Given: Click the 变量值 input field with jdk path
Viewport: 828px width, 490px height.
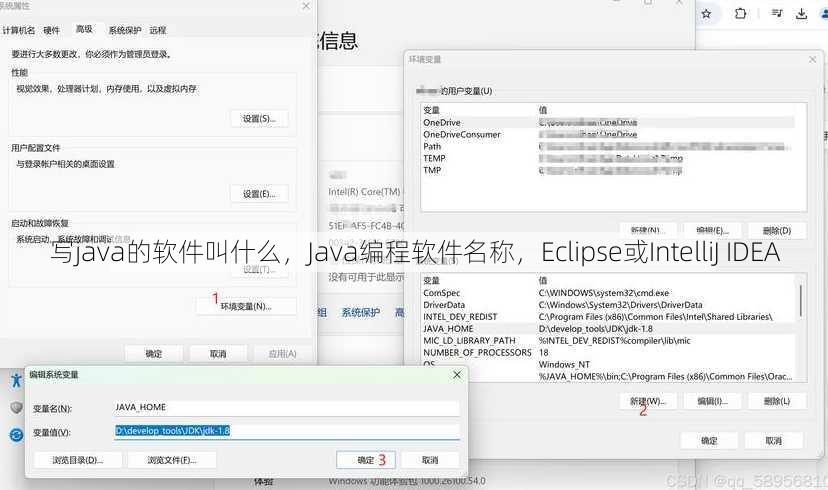Looking at the screenshot, I should pyautogui.click(x=287, y=431).
